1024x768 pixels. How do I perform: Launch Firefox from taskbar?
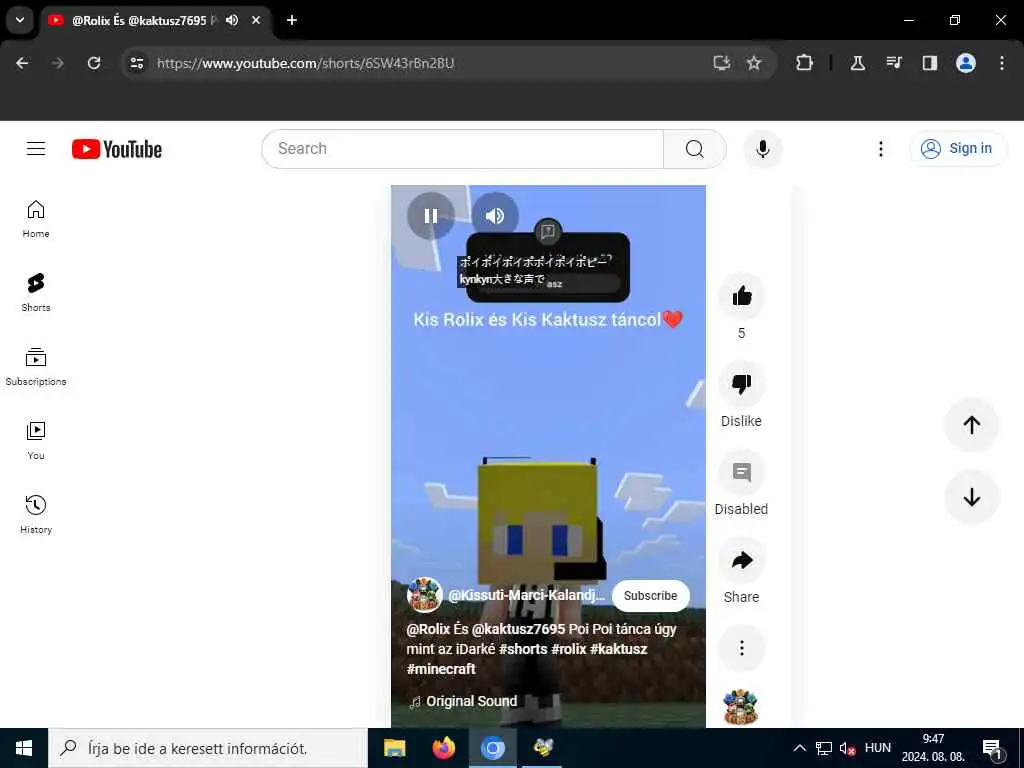pos(444,748)
